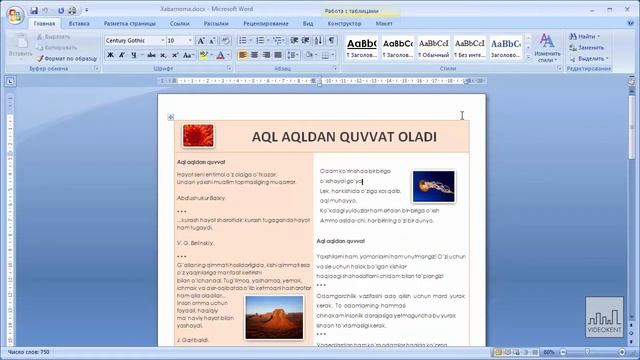Viewport: 640px width, 360px height.
Task: Open the Конструктор table tools tab
Action: (344, 24)
